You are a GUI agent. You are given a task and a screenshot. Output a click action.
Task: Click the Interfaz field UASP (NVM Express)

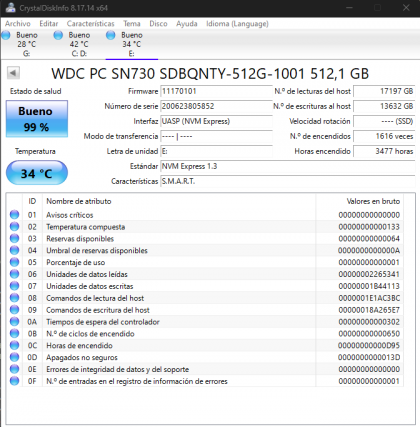[x=216, y=121]
